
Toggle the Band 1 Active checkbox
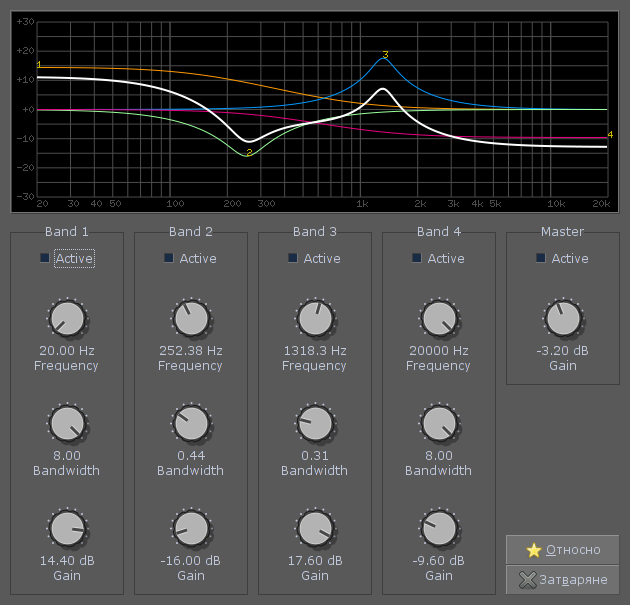click(45, 258)
